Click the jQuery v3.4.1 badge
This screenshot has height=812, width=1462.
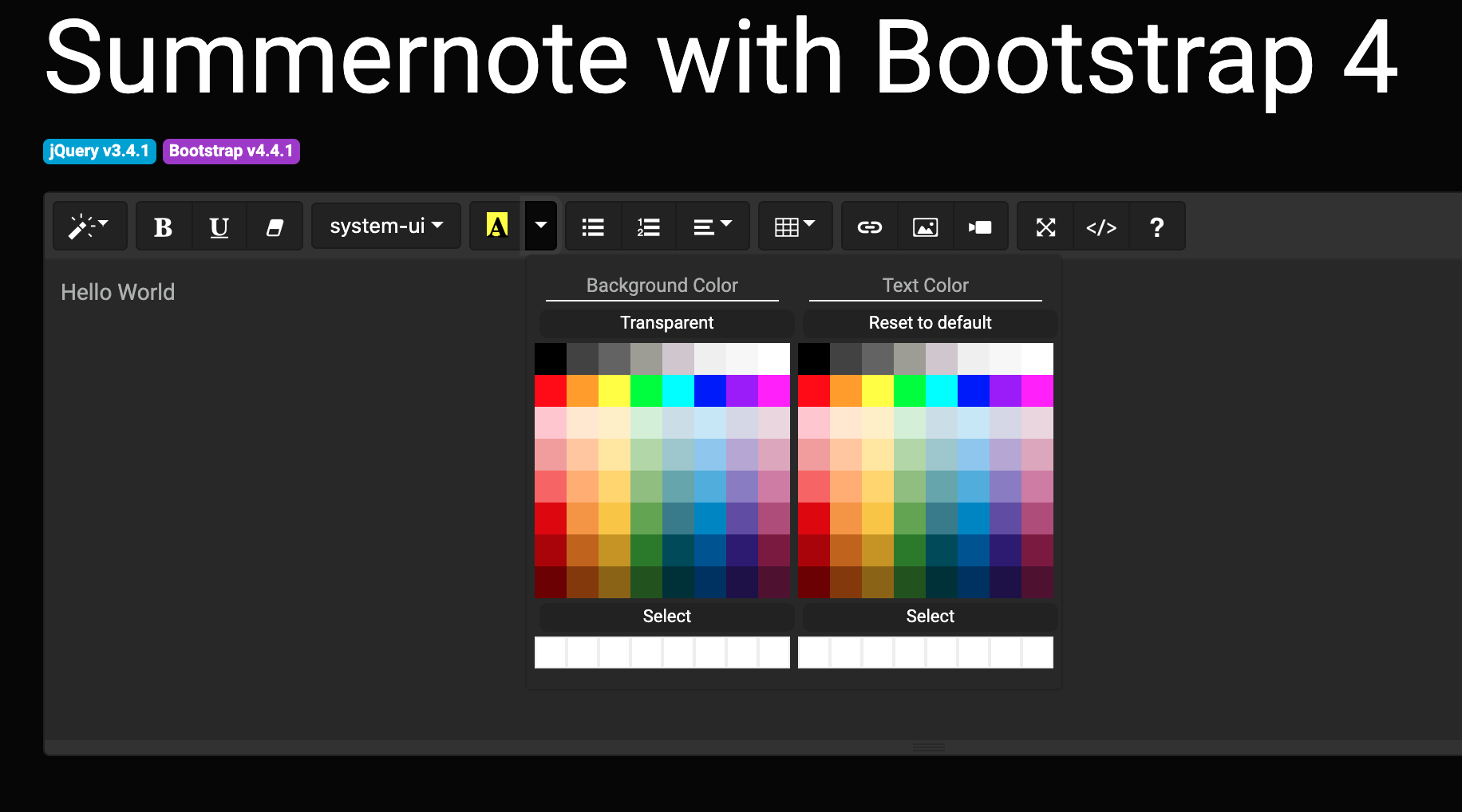[99, 151]
